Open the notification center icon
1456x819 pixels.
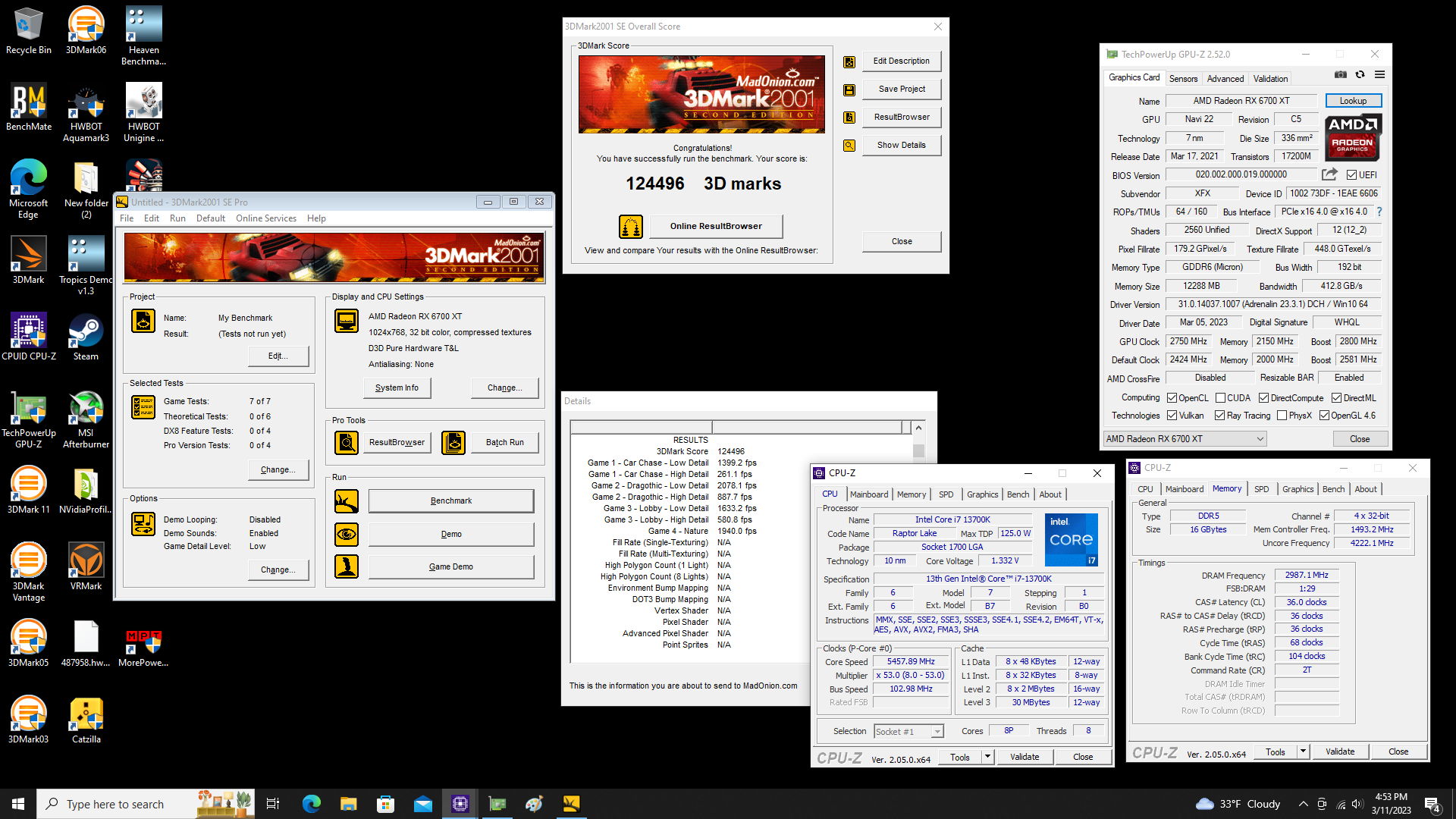(1432, 804)
